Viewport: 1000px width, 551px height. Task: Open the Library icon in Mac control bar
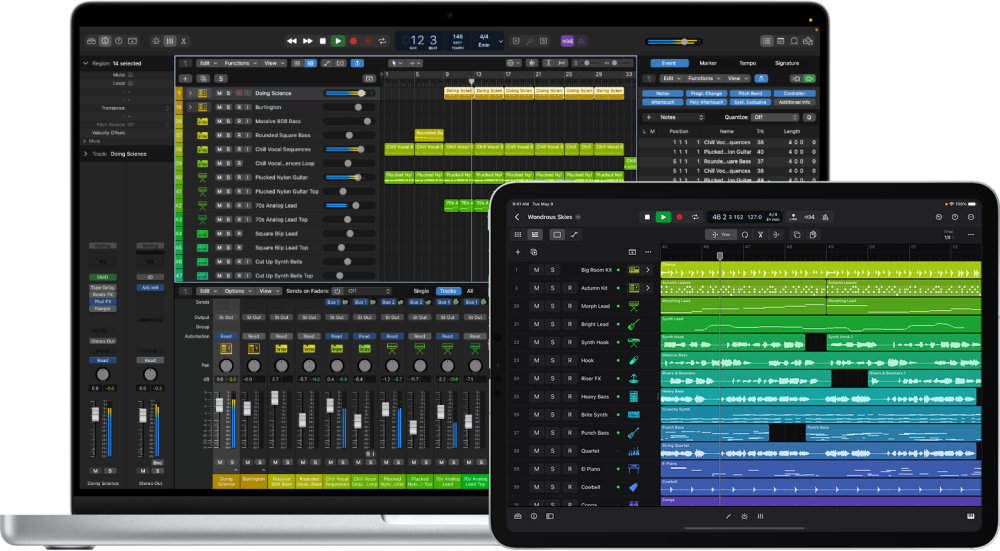click(92, 41)
